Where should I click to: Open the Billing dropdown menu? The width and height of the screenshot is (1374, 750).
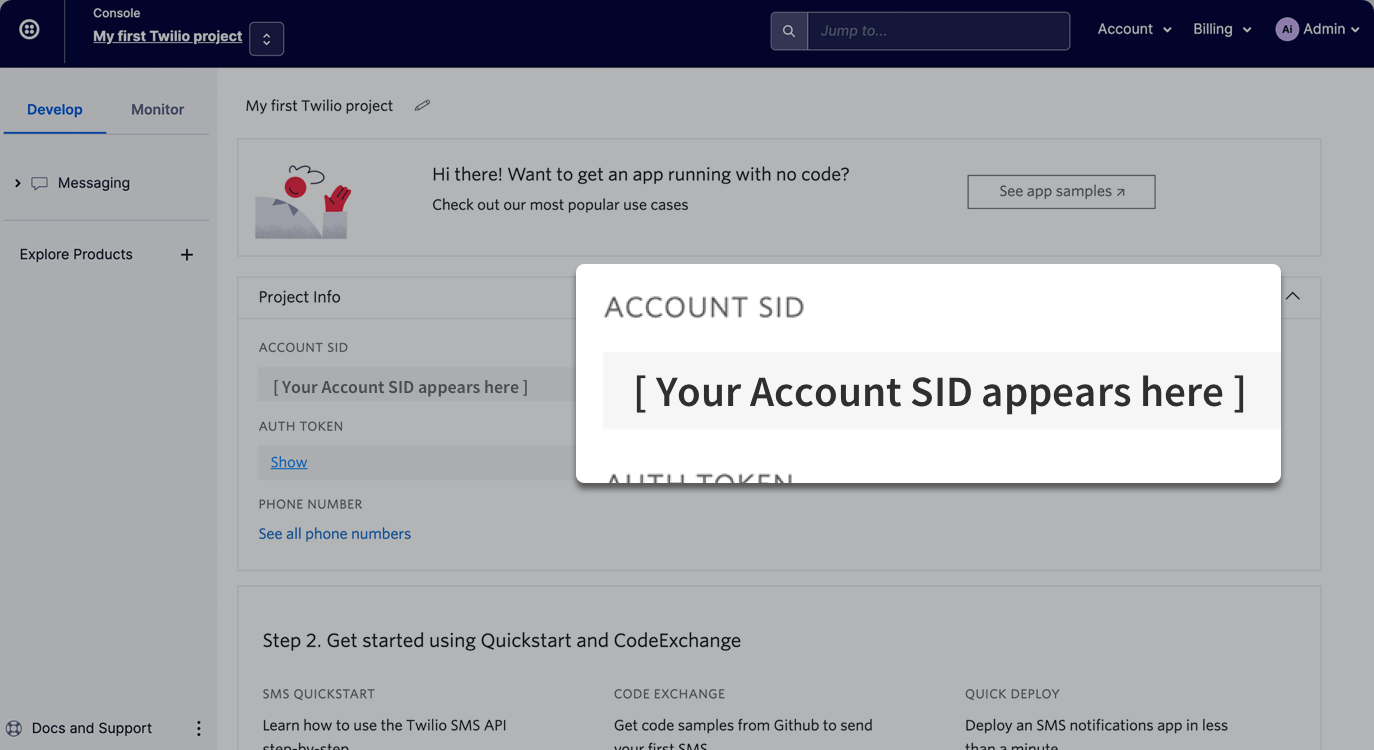click(1222, 29)
